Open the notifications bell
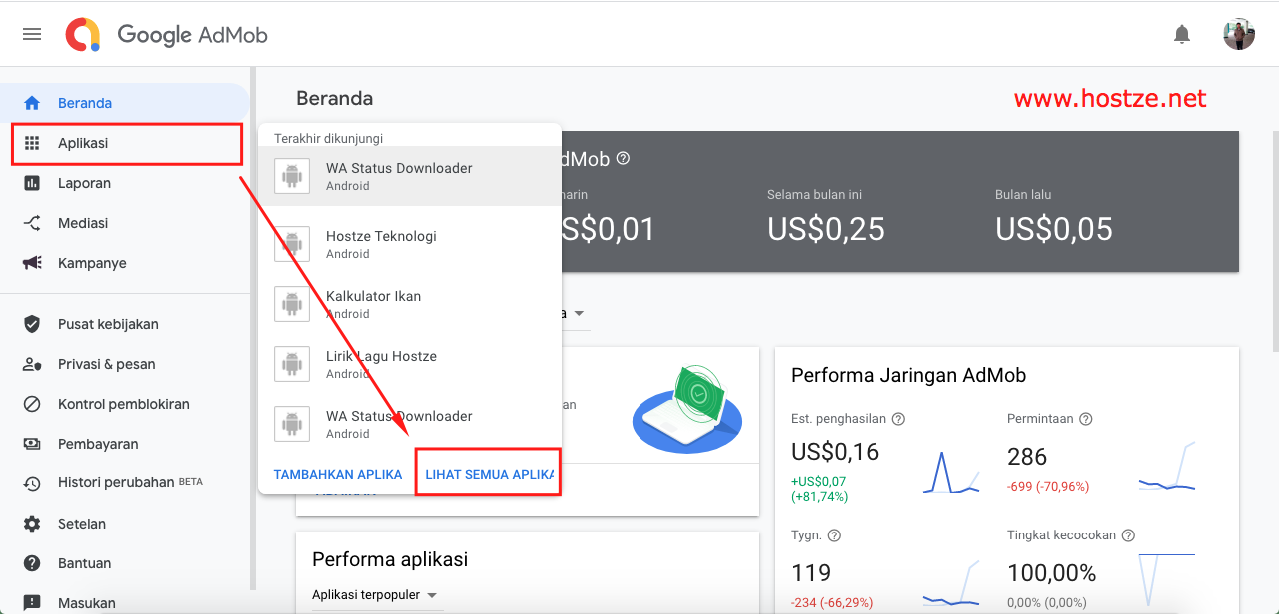The height and width of the screenshot is (614, 1279). [x=1182, y=35]
